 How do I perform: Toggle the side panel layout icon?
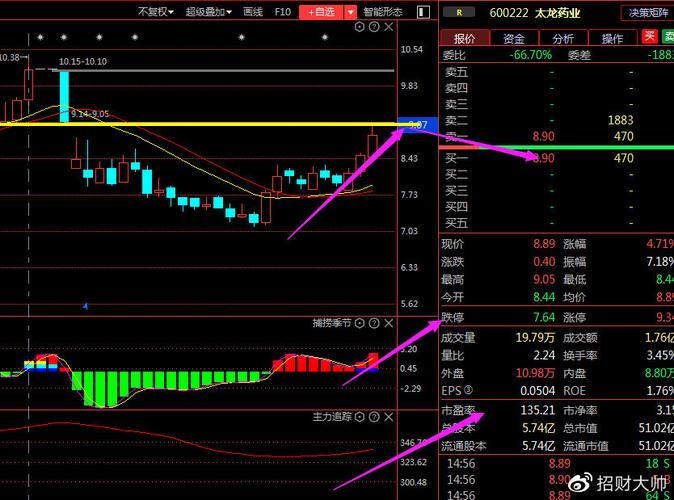coord(423,12)
